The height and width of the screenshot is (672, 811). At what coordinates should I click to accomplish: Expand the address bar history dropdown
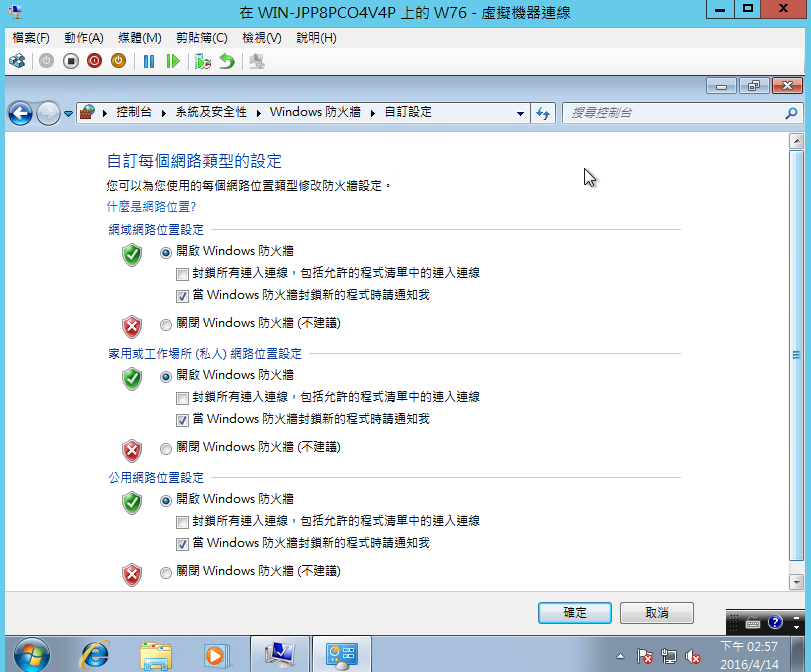pyautogui.click(x=520, y=113)
